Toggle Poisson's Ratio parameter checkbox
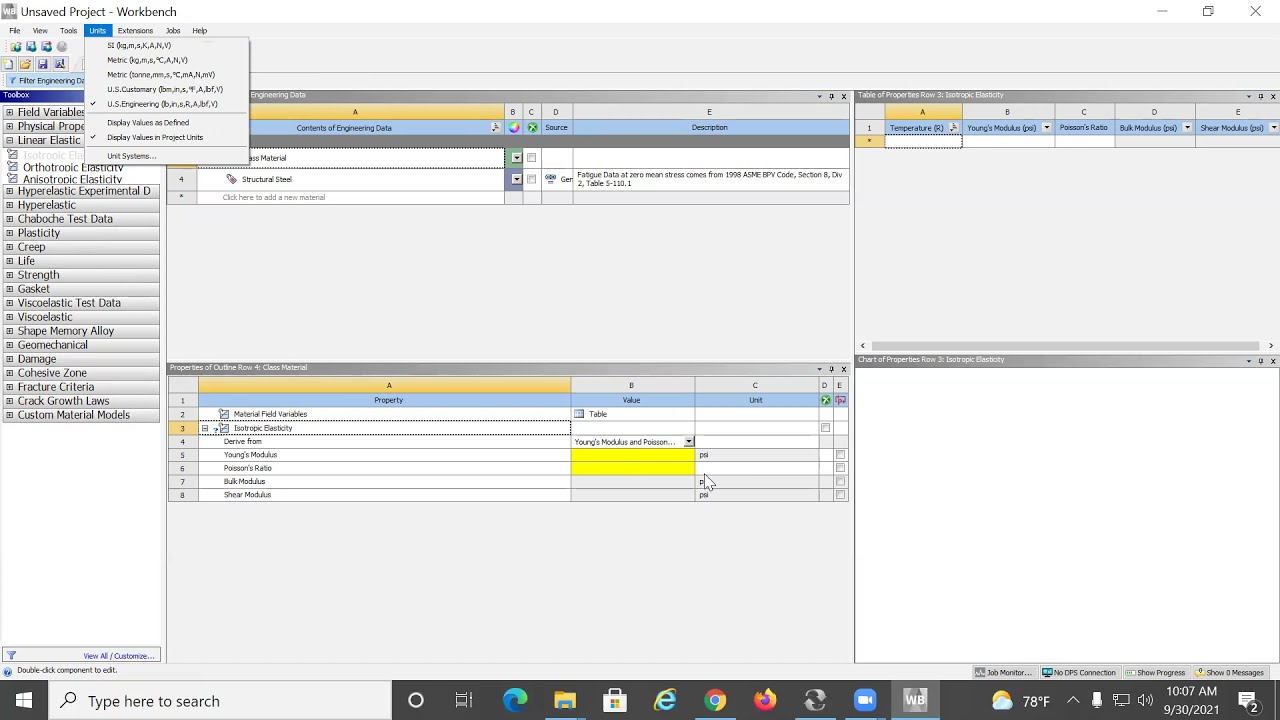The image size is (1280, 720). click(840, 468)
